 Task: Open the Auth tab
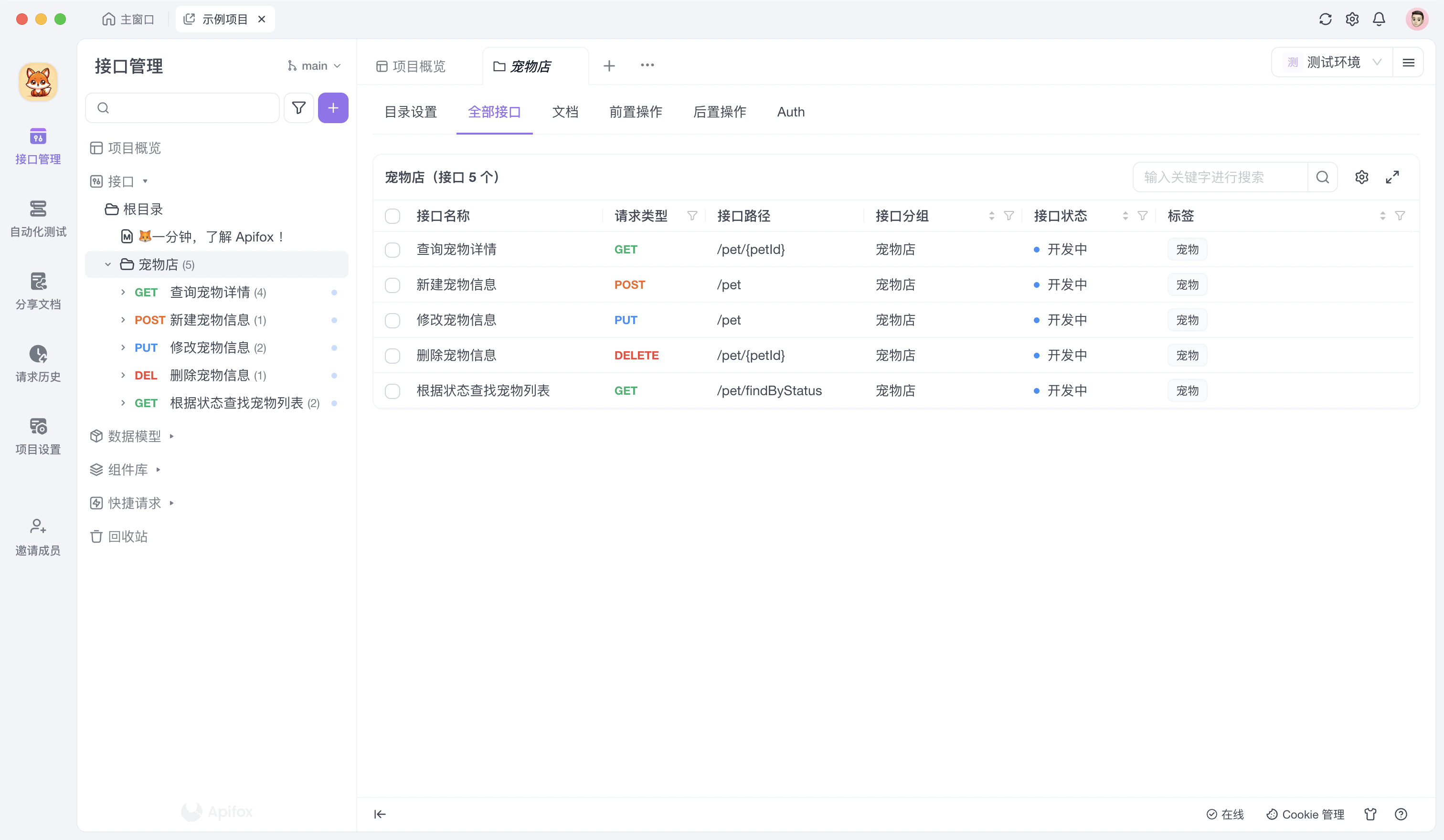click(790, 112)
